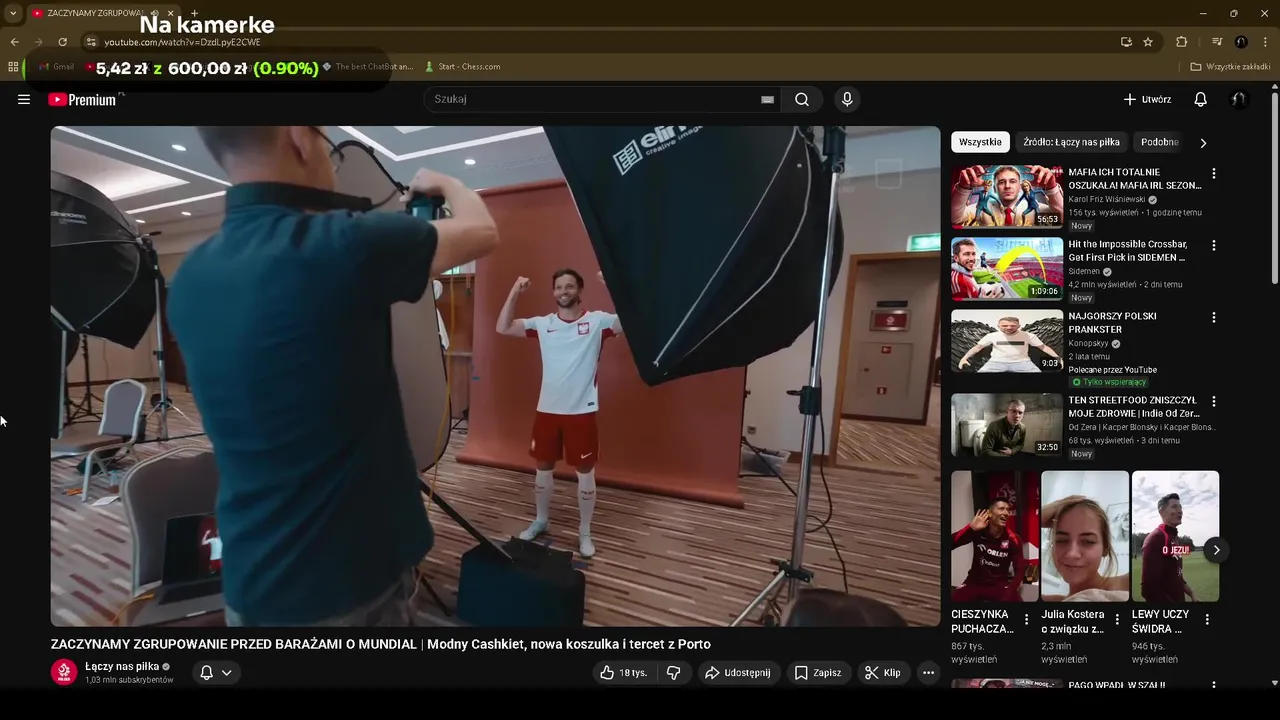Open options for TEN STREETFOOD video
Screen dimensions: 1280x720
tap(1214, 401)
